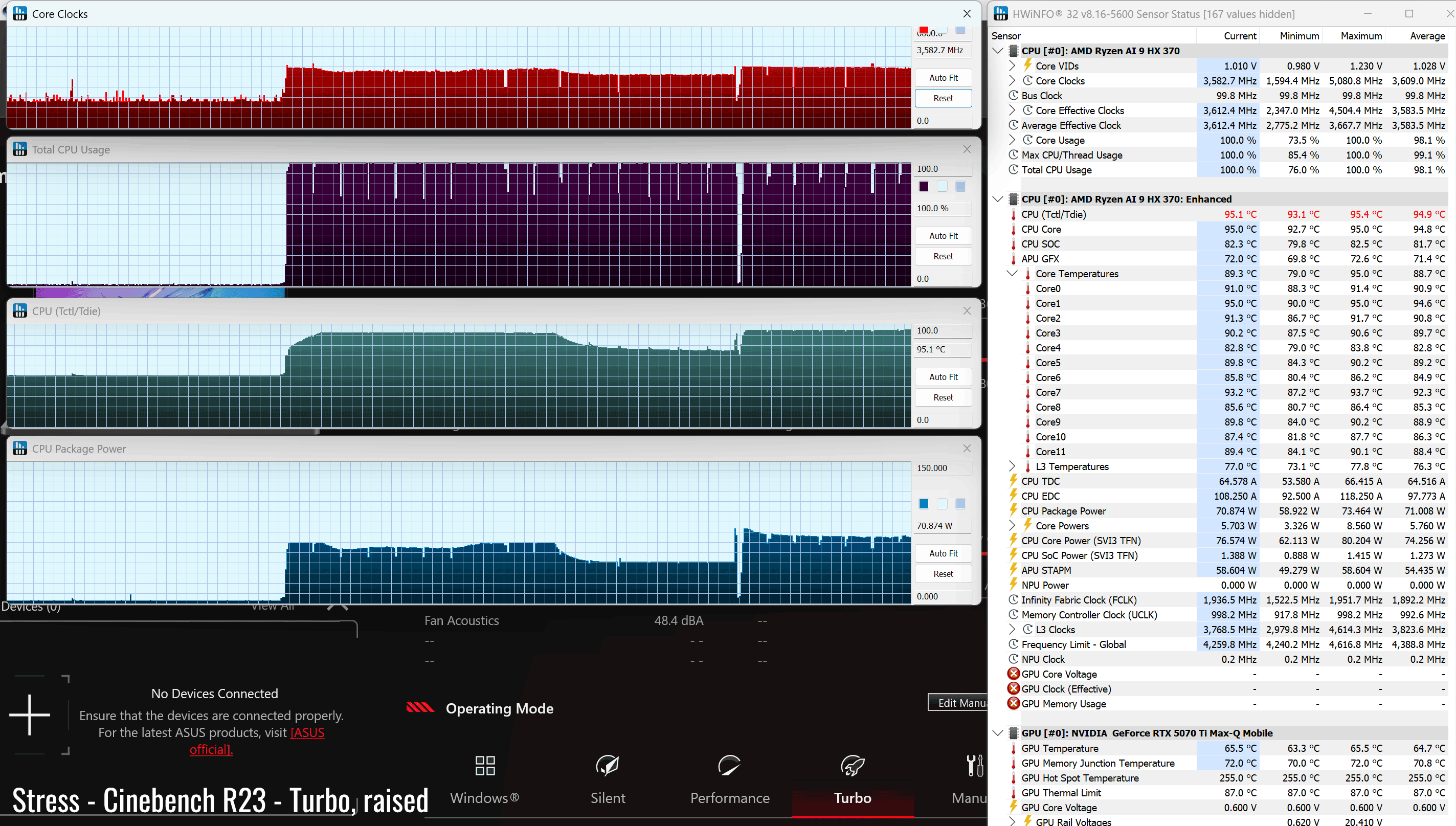Screen dimensions: 1456x826
Task: Click the lightning icon beside CPU TDC
Action: pyautogui.click(x=1014, y=481)
